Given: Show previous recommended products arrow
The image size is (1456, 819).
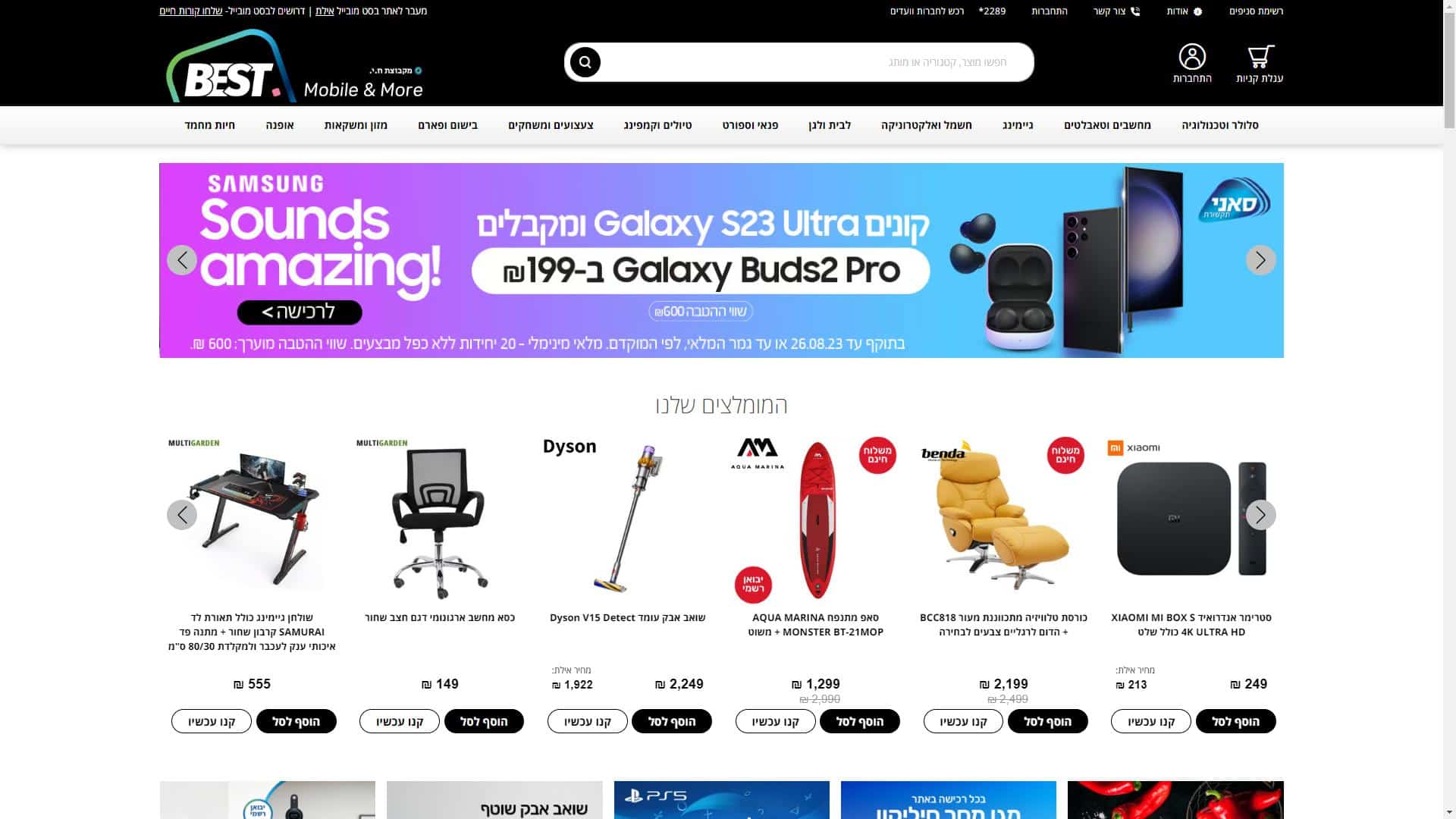Looking at the screenshot, I should [x=182, y=515].
